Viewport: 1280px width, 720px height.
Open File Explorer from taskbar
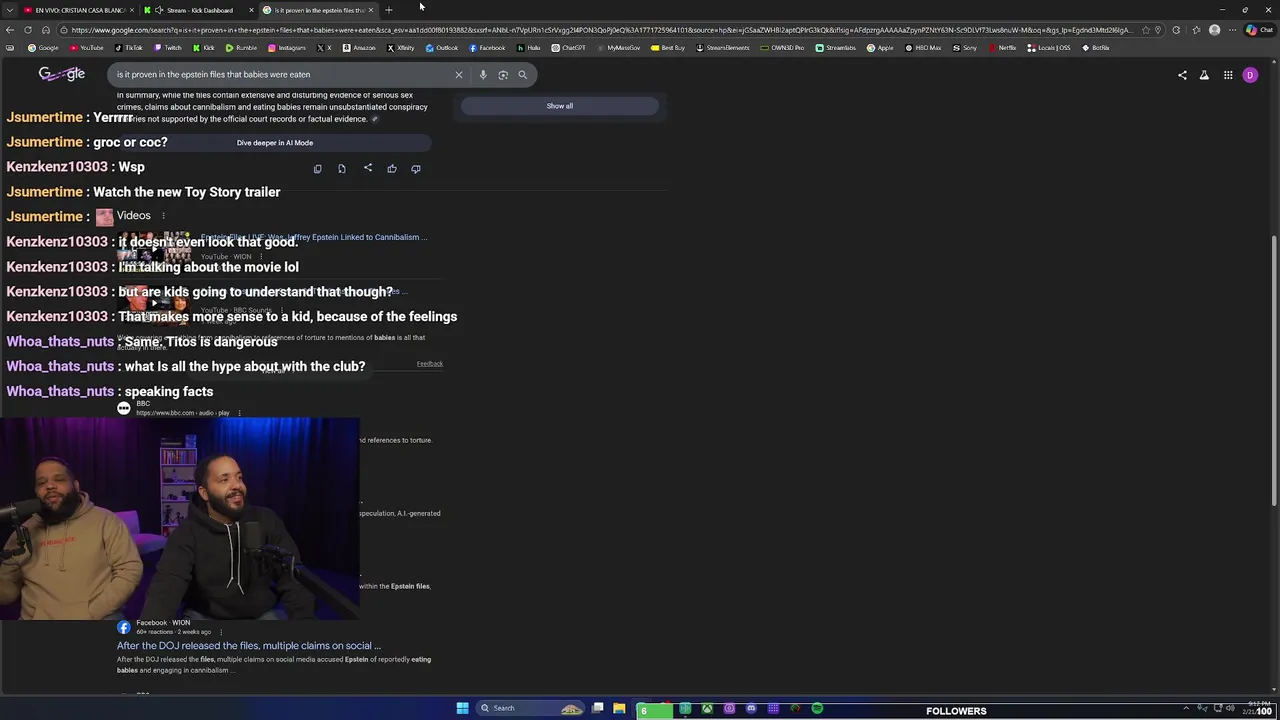[x=619, y=708]
